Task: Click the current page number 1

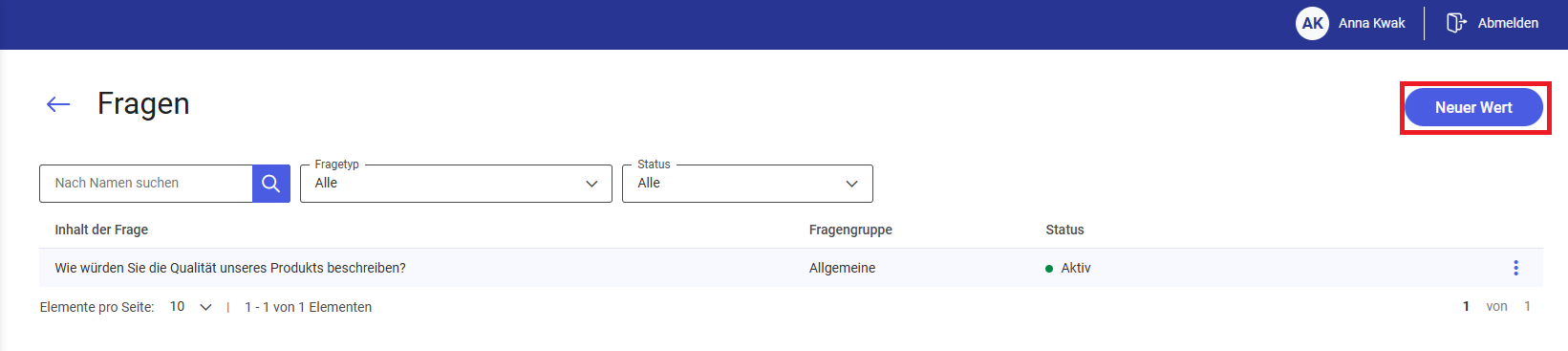Action: pos(1466,306)
